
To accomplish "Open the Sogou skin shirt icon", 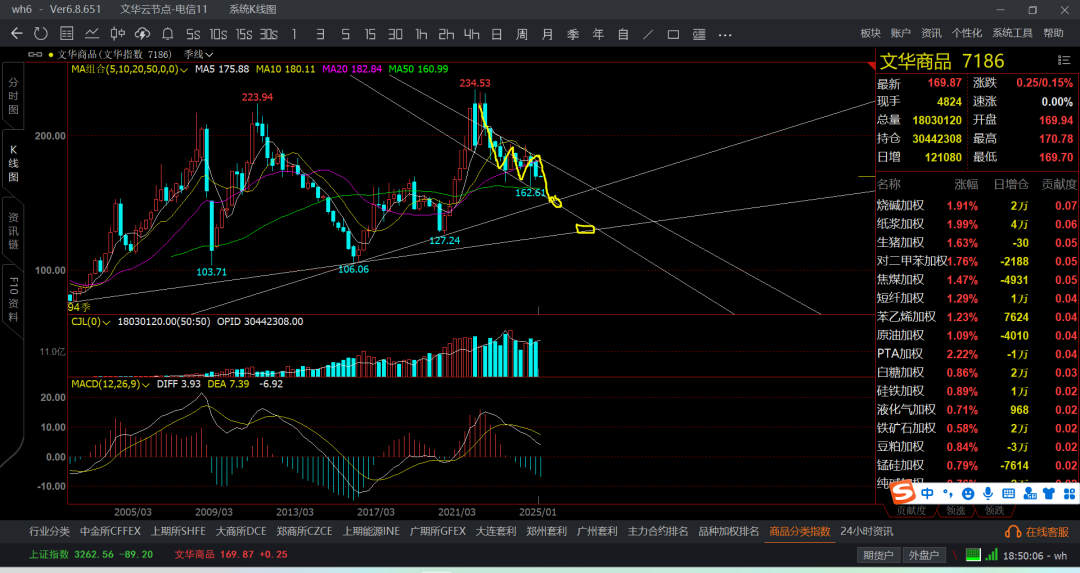I will (1048, 494).
